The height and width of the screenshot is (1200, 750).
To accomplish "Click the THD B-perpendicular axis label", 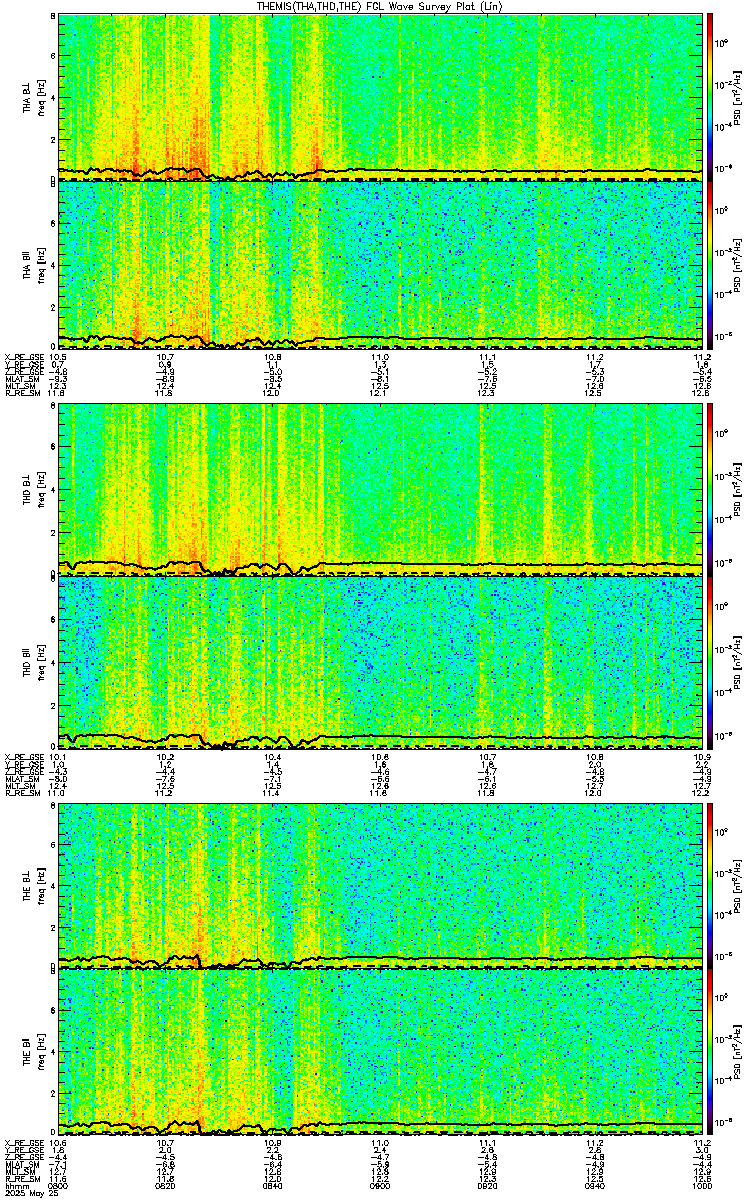I will tap(28, 491).
